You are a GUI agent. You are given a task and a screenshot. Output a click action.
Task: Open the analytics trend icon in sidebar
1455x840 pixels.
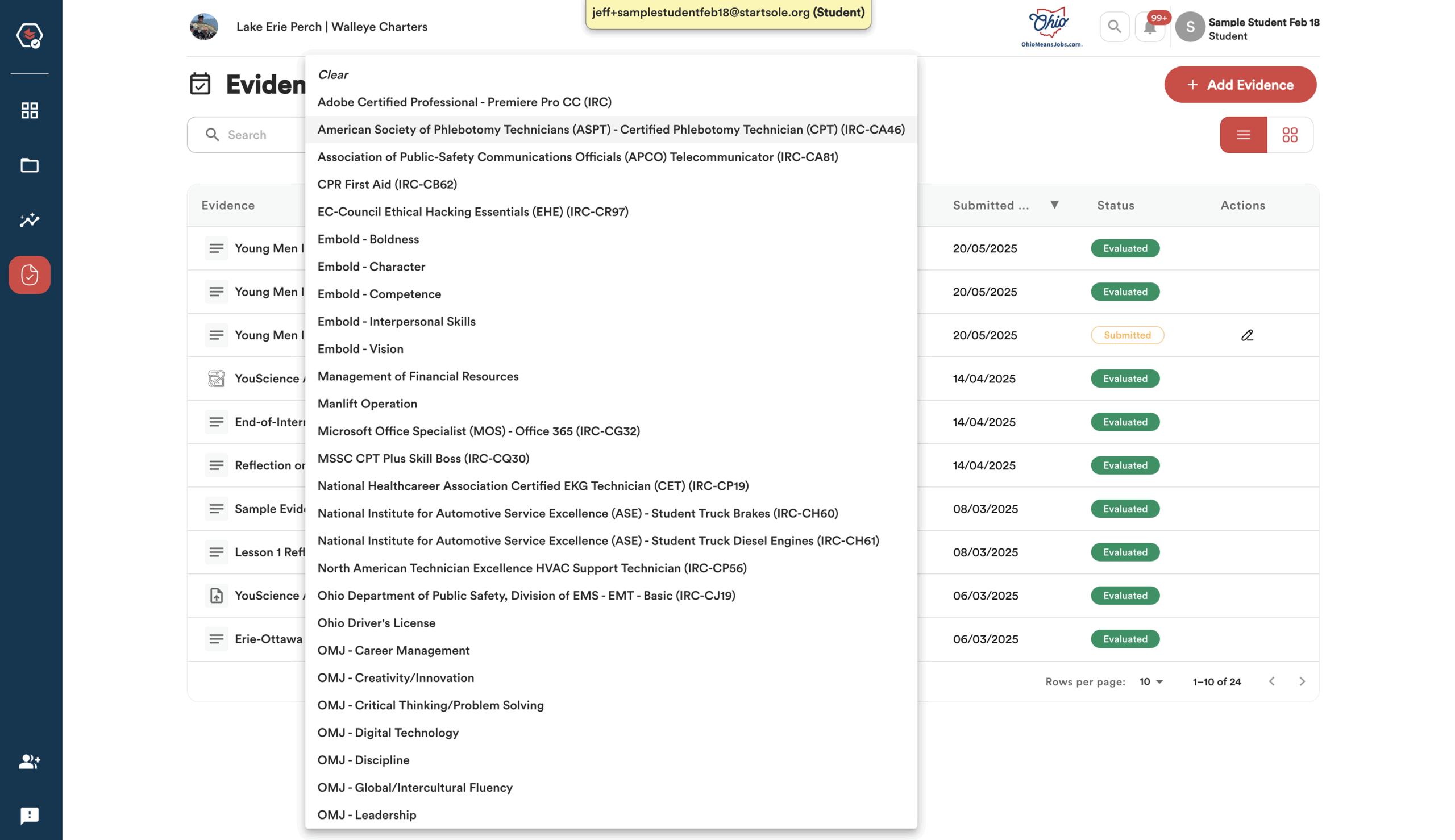pyautogui.click(x=30, y=220)
